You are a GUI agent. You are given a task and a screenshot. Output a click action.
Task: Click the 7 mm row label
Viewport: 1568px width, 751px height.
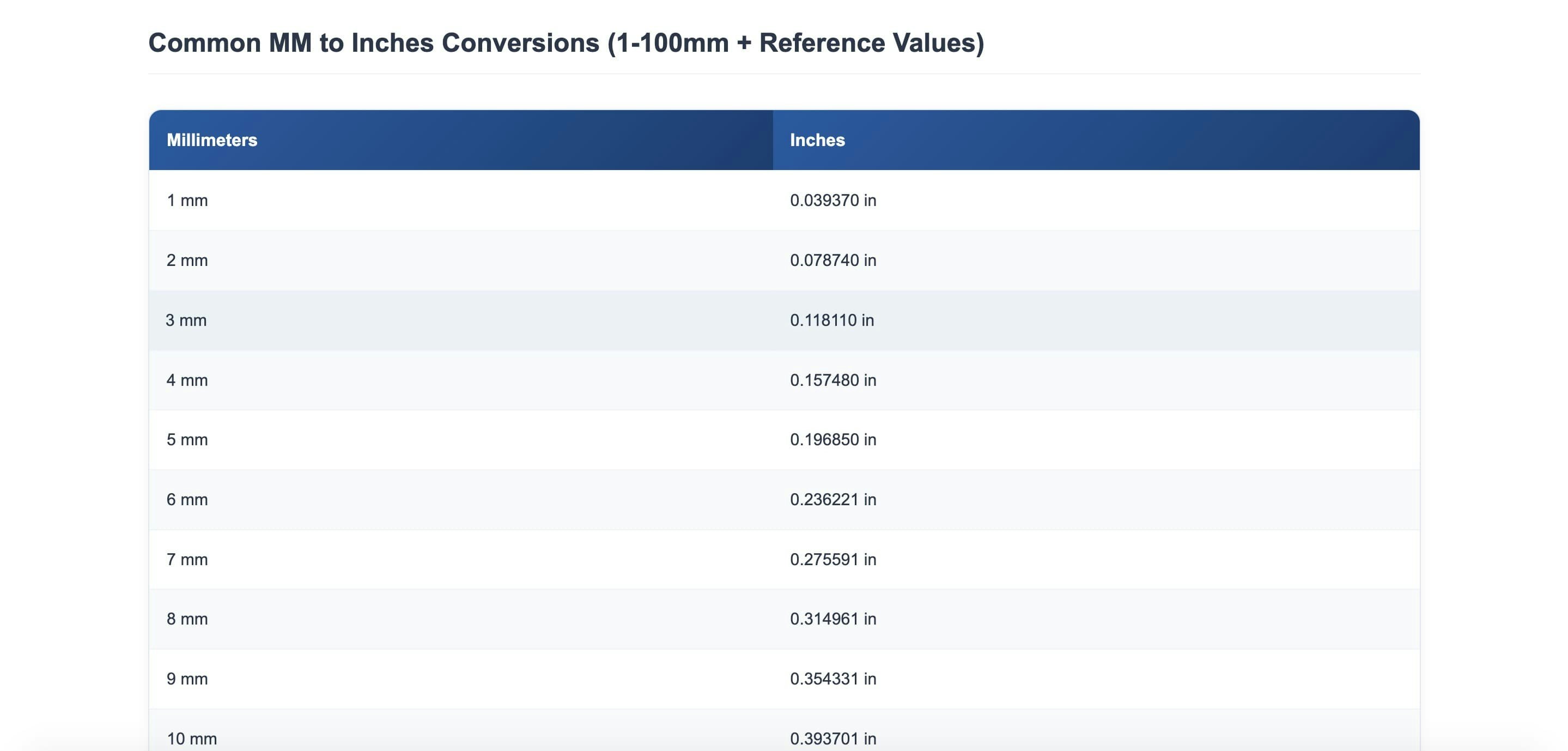187,559
